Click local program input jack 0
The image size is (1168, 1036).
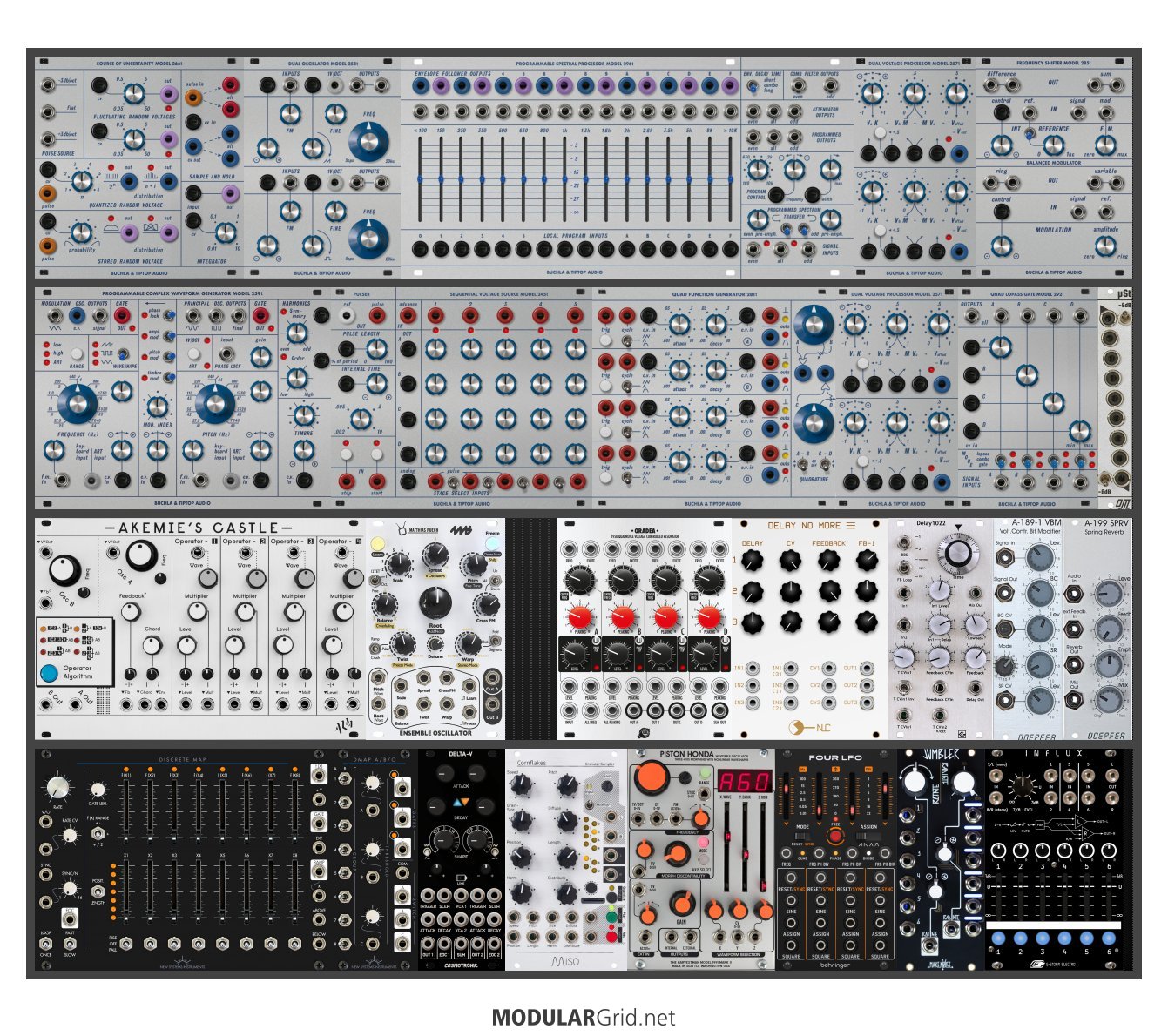point(420,250)
